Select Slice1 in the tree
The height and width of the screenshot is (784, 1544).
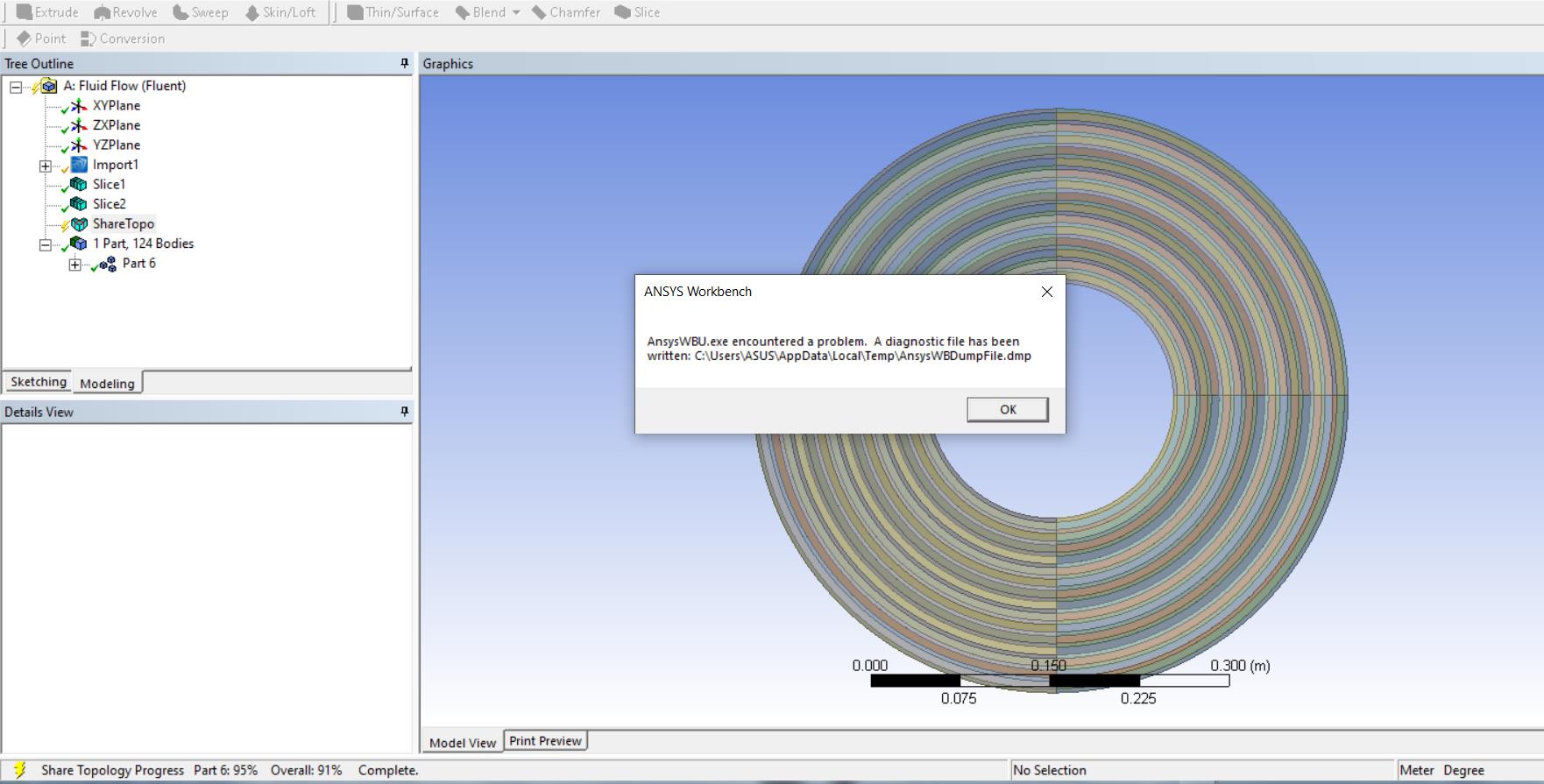point(110,184)
